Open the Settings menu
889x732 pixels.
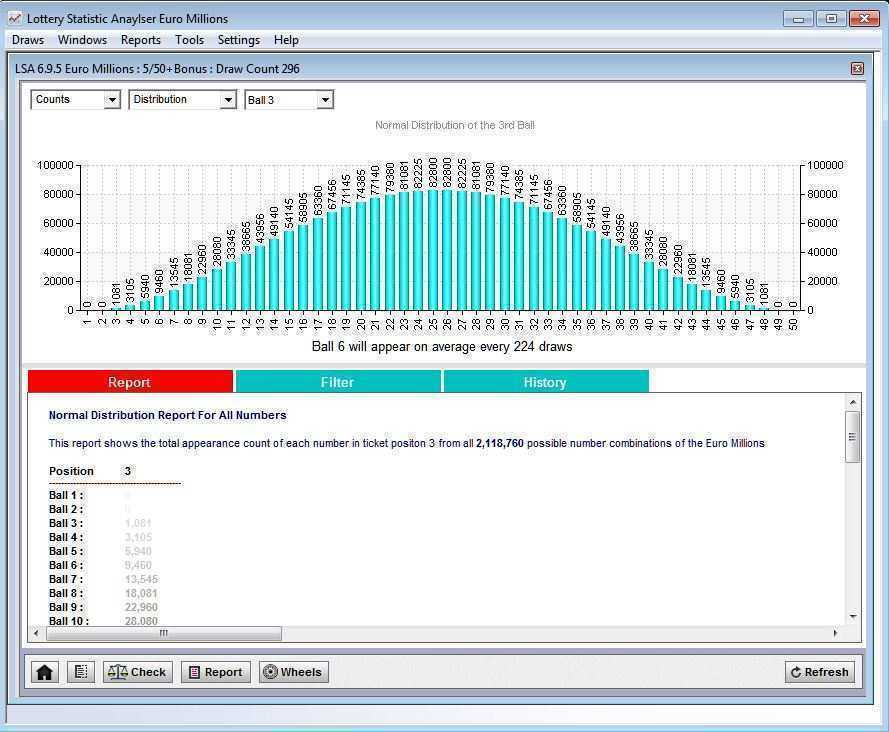[239, 40]
